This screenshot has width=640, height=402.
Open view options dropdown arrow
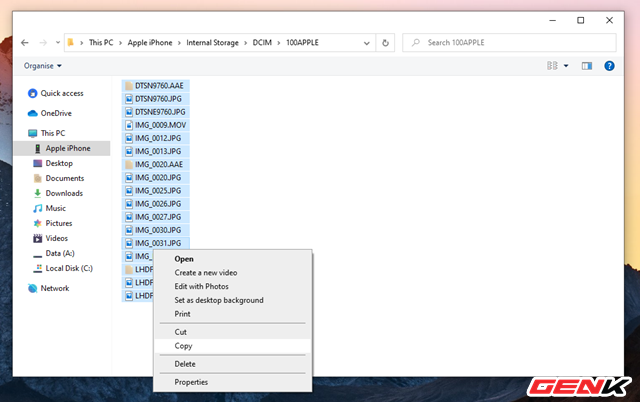click(x=567, y=66)
